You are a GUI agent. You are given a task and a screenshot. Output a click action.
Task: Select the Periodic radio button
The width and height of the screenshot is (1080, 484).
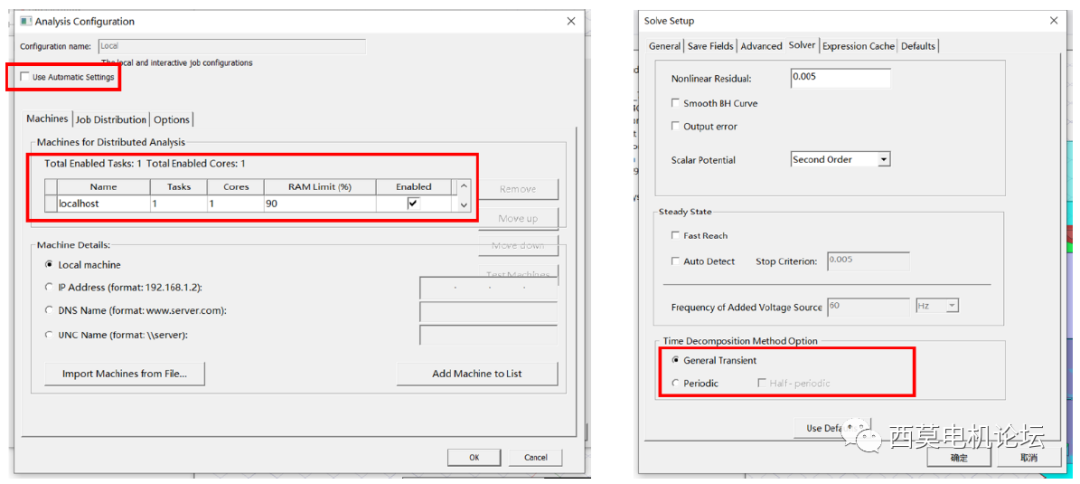pyautogui.click(x=675, y=383)
